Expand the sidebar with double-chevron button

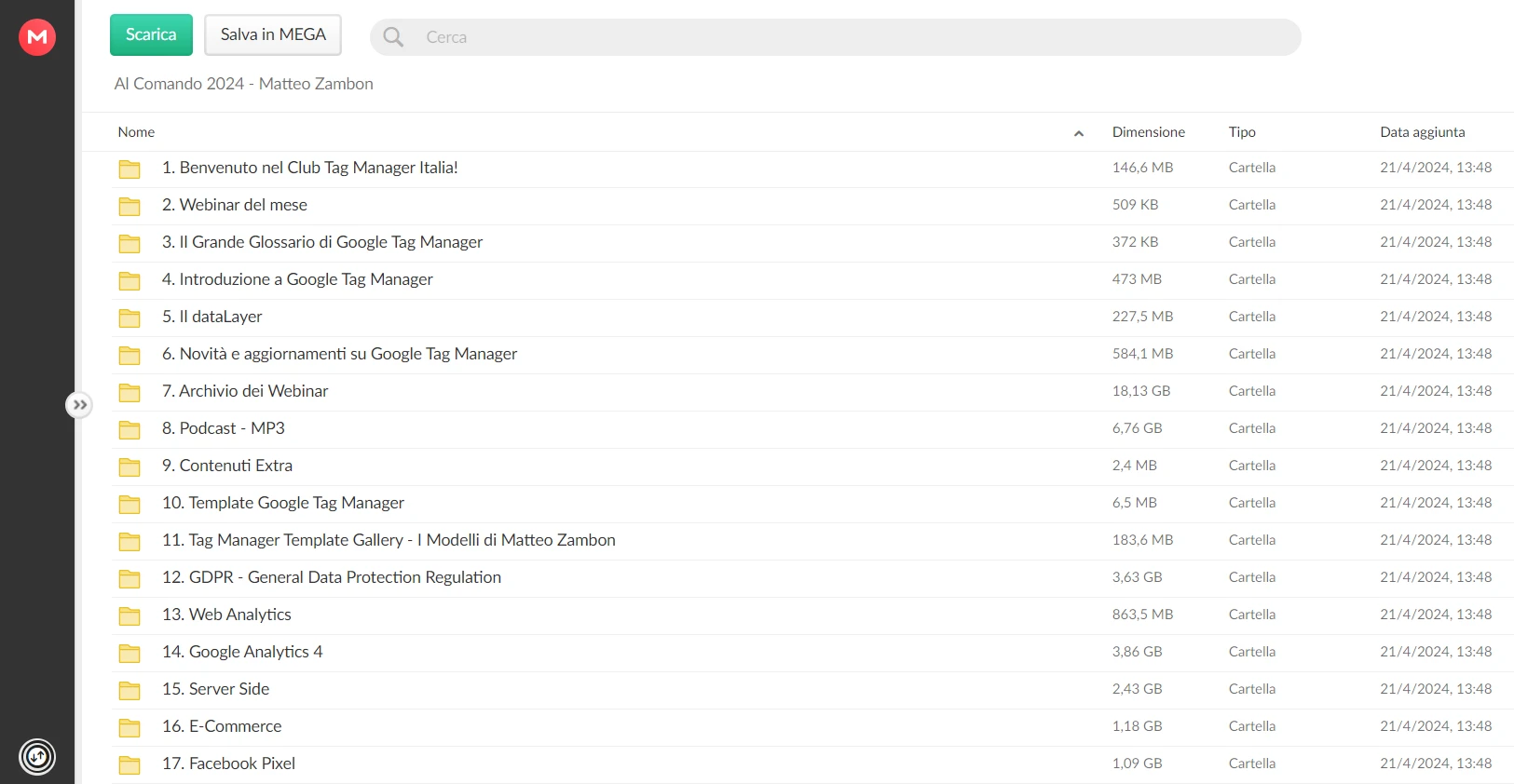(x=79, y=405)
